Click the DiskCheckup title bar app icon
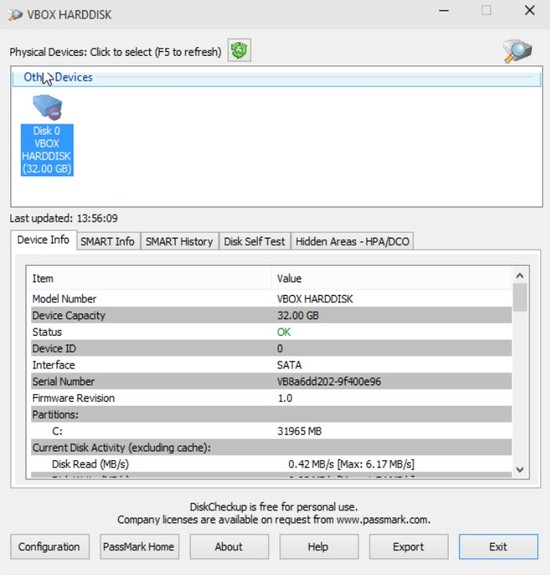 tap(15, 15)
